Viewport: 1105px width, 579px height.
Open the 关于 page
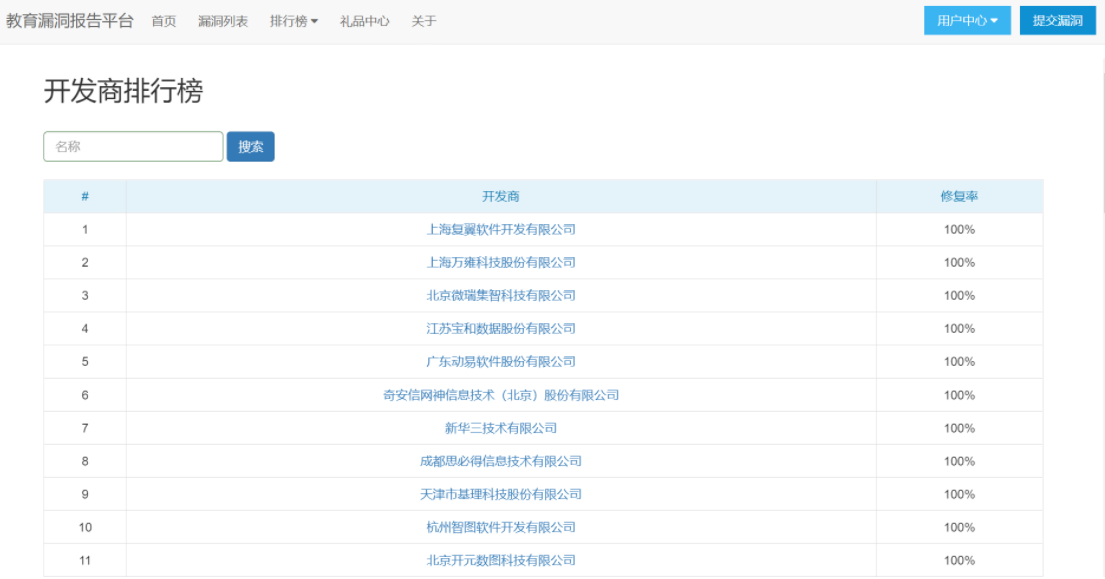pyautogui.click(x=424, y=21)
